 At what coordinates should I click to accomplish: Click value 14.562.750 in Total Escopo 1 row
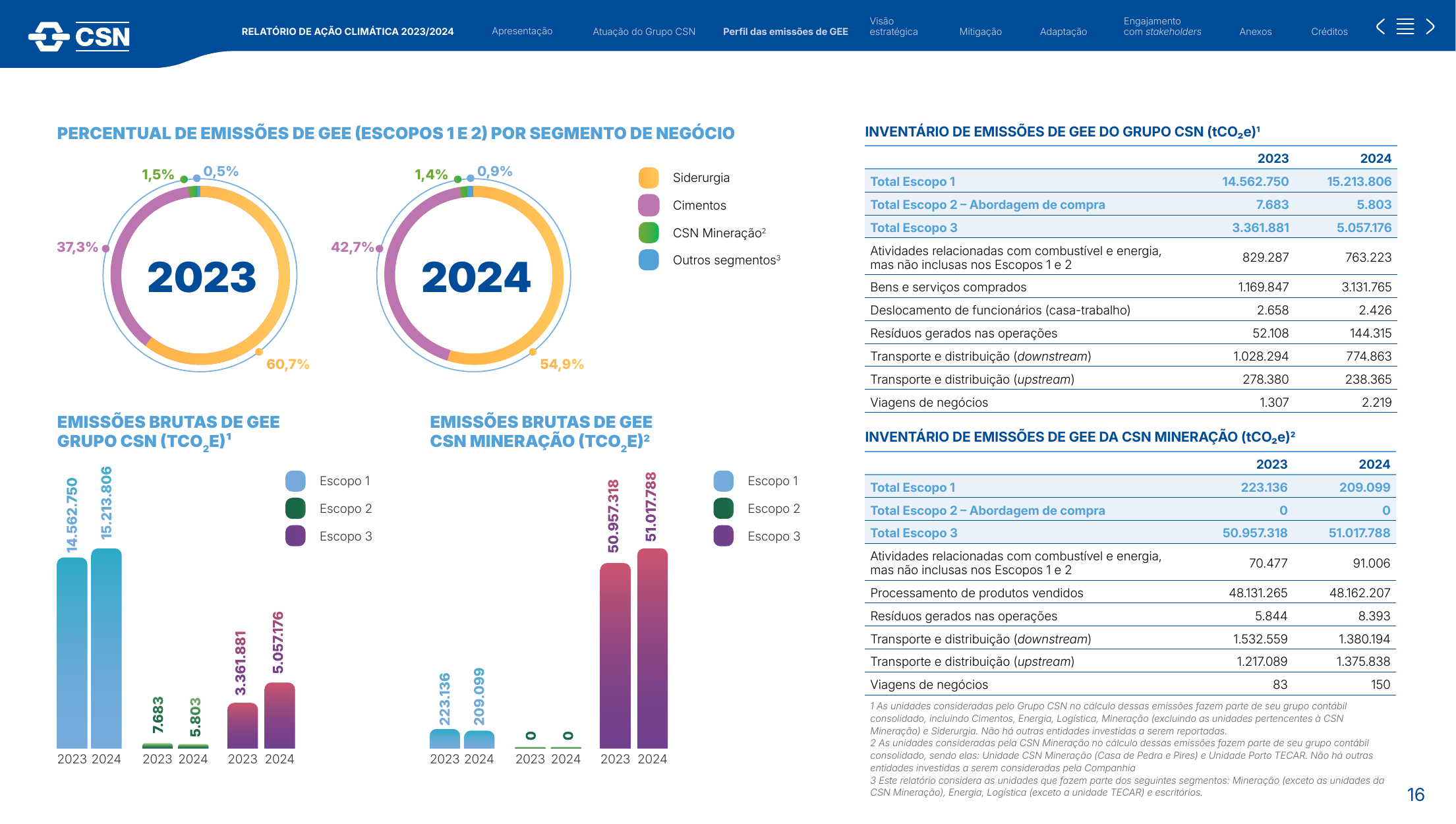1255,182
